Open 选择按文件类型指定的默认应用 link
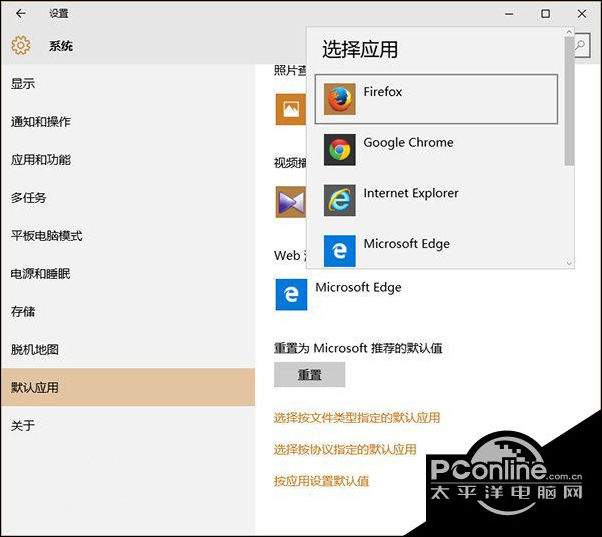The width and height of the screenshot is (602, 537). pos(357,418)
